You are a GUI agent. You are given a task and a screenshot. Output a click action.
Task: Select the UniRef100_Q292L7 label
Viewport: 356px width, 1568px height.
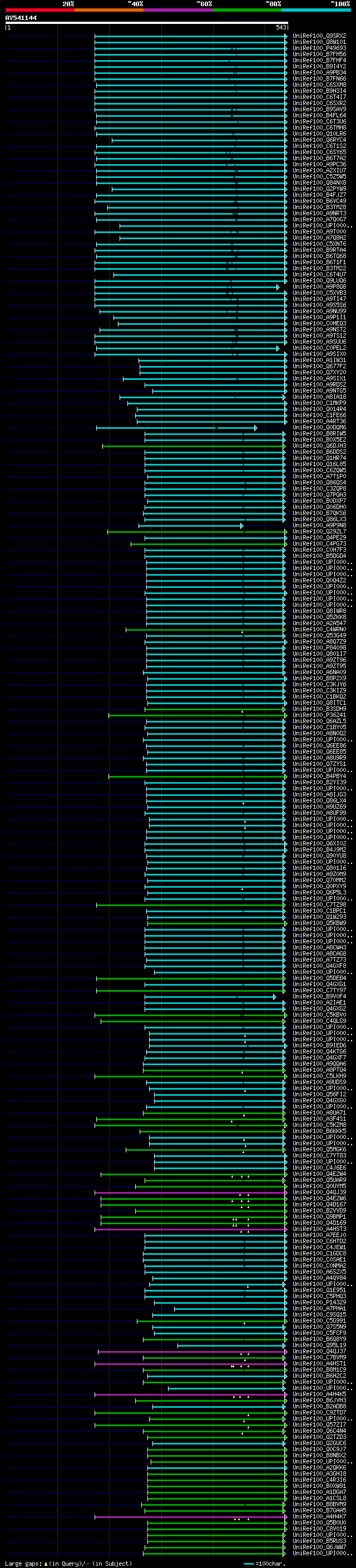click(x=319, y=532)
